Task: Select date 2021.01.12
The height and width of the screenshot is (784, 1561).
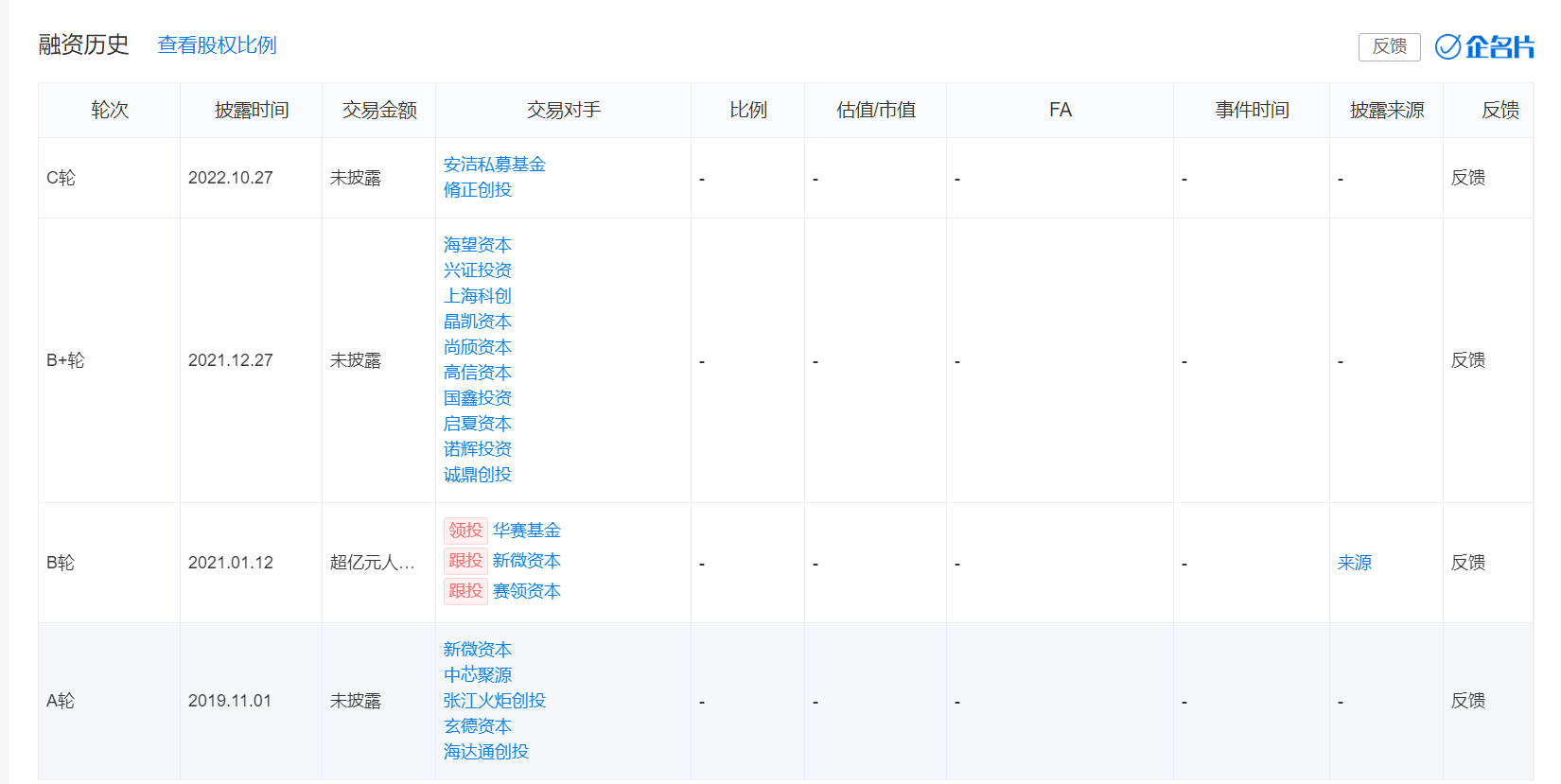Action: coord(231,563)
